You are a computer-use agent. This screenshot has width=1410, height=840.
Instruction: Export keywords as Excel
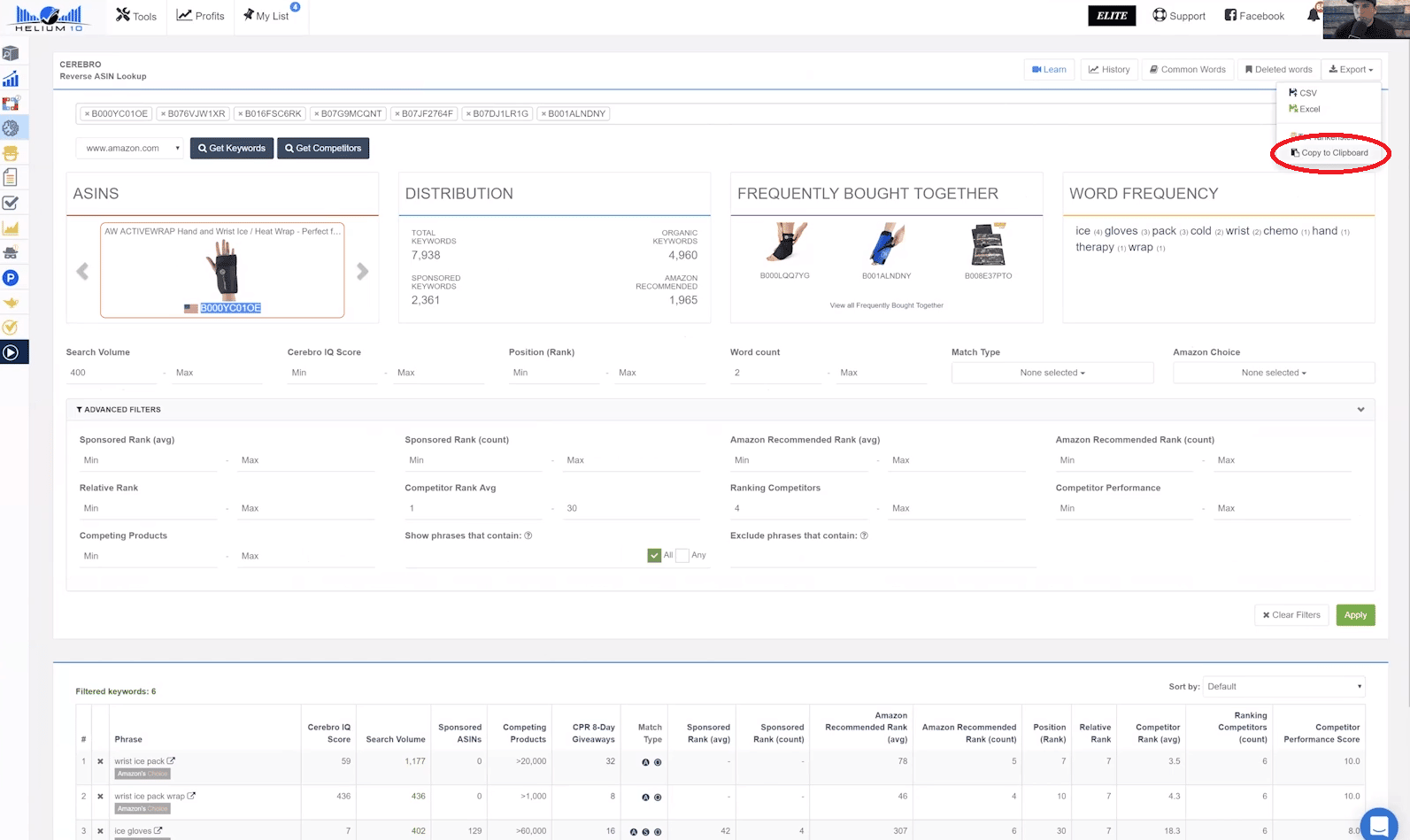[x=1305, y=109]
